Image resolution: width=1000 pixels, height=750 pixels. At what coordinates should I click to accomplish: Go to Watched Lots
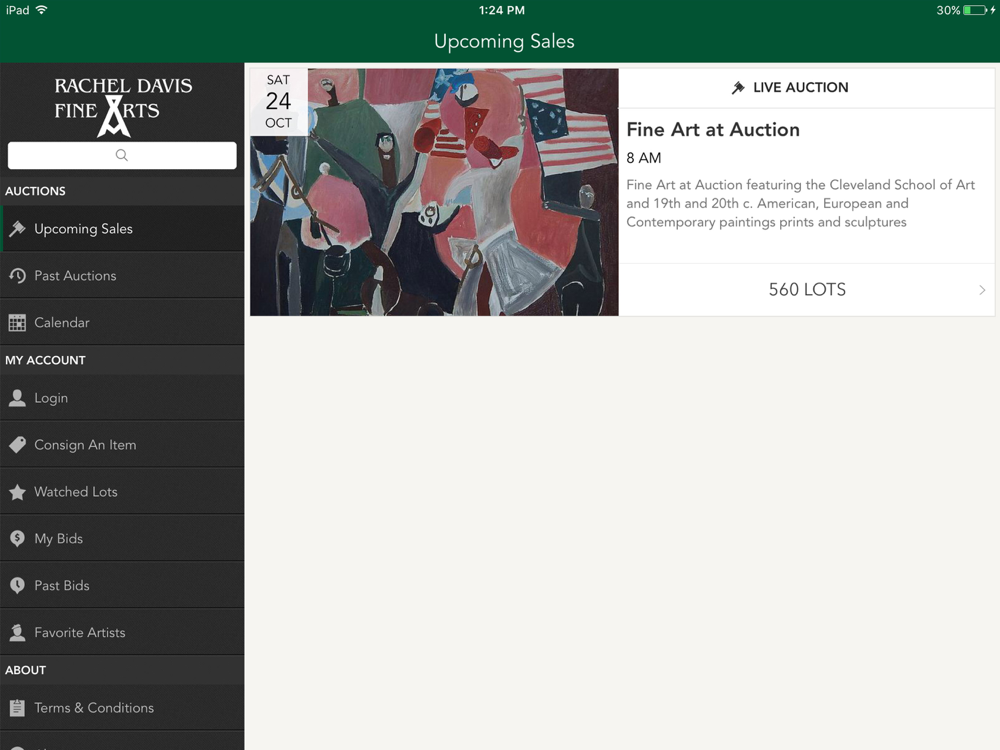click(x=122, y=492)
